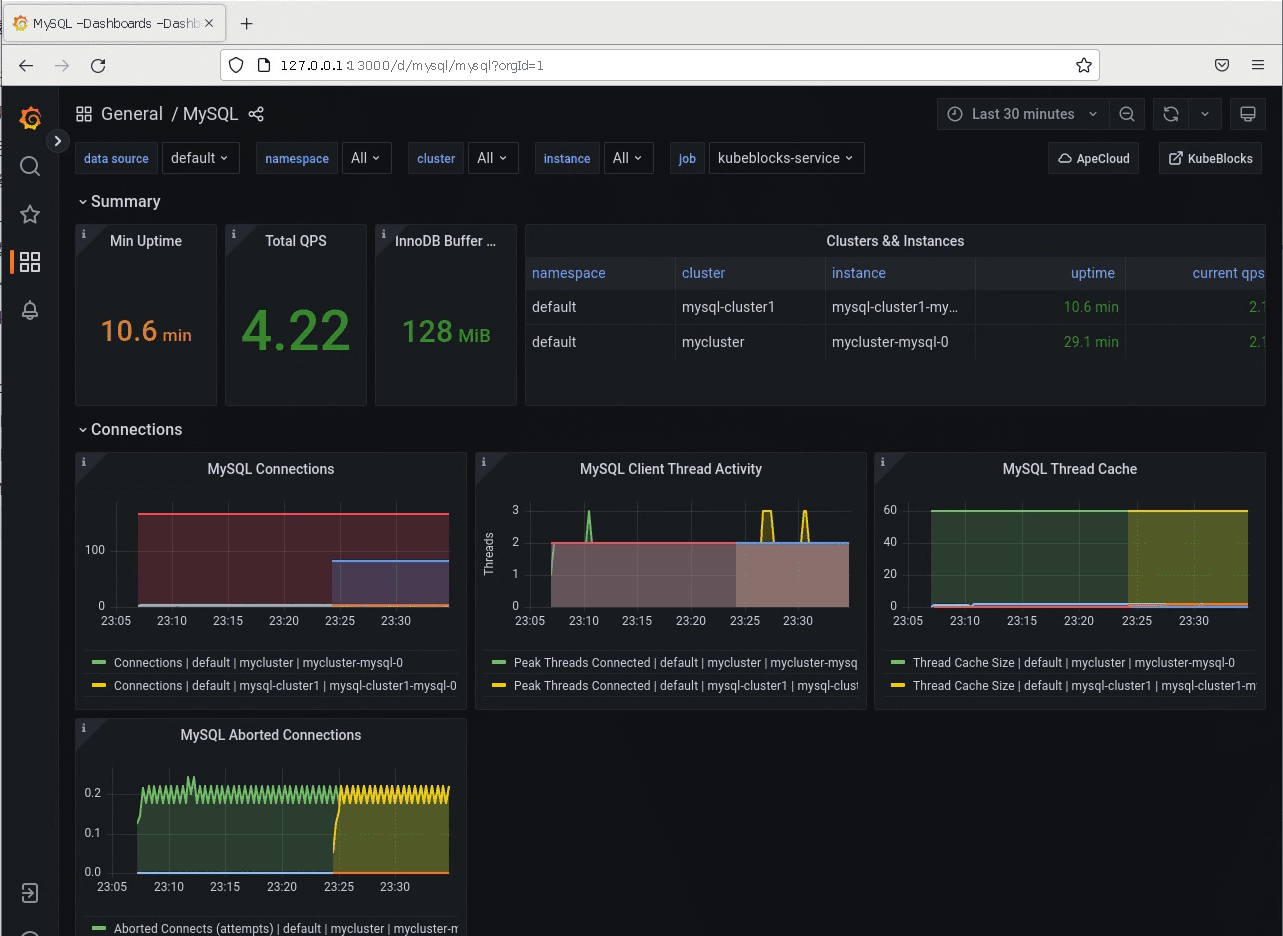Open the MySQL Thread Cache panel title menu
Screen dimensions: 1283x936
point(1070,469)
